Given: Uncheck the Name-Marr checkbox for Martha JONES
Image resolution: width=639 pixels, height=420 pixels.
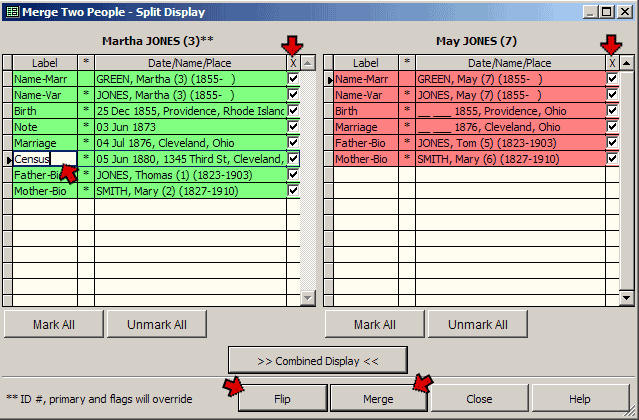Looking at the screenshot, I should click(x=293, y=78).
